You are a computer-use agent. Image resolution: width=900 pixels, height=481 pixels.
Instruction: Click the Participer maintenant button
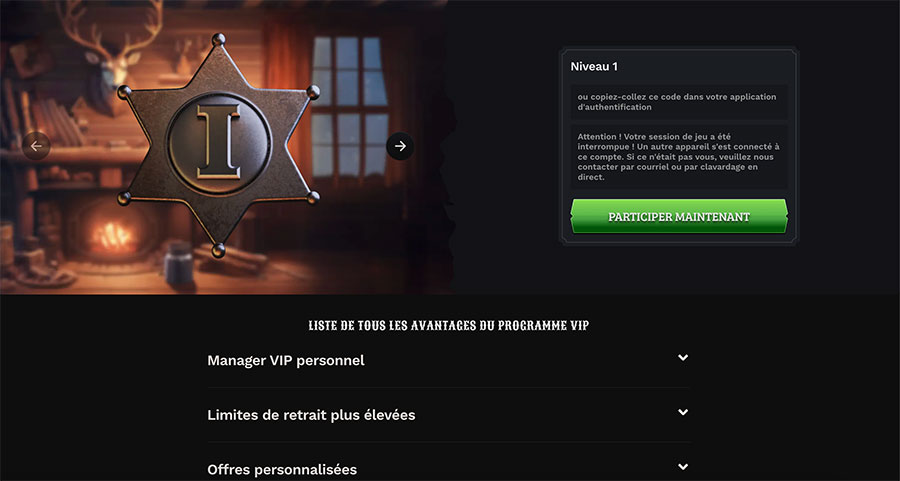pyautogui.click(x=679, y=217)
